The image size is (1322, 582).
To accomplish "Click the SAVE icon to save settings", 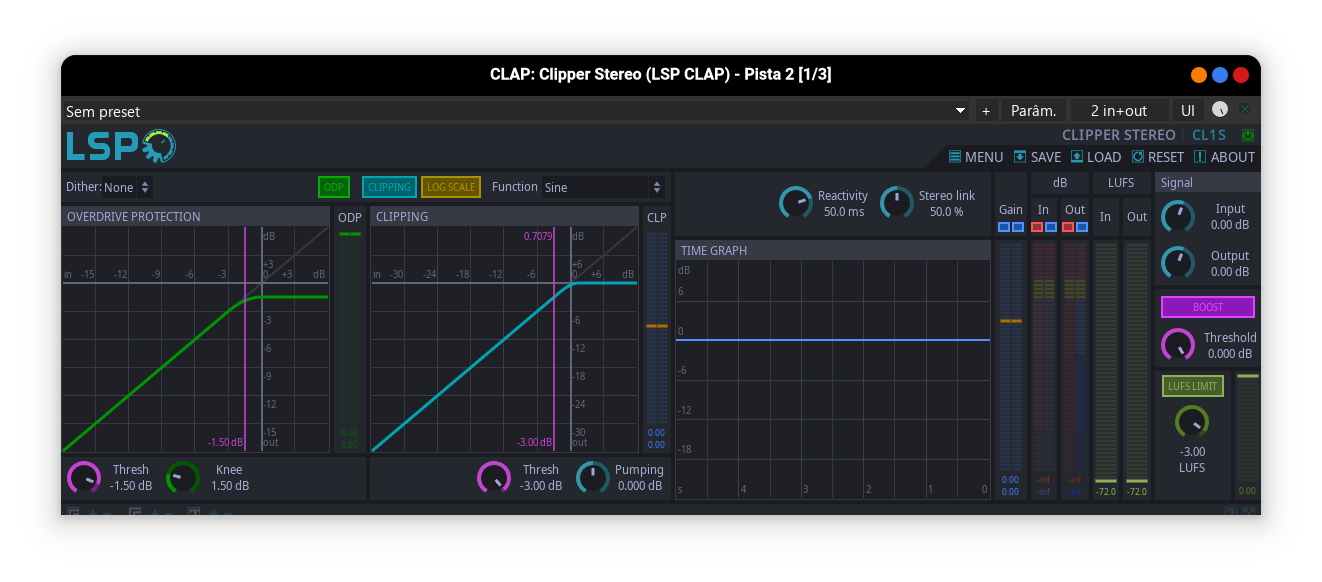I will [x=1037, y=157].
